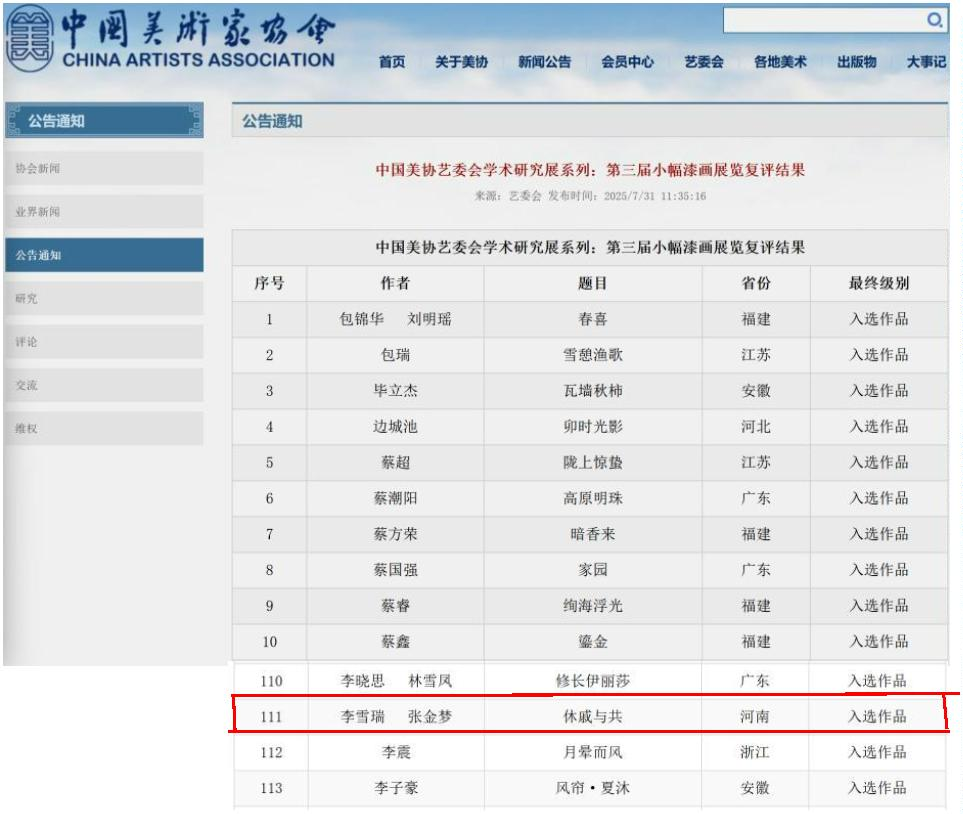Select 维权 in the sidebar

[104, 428]
